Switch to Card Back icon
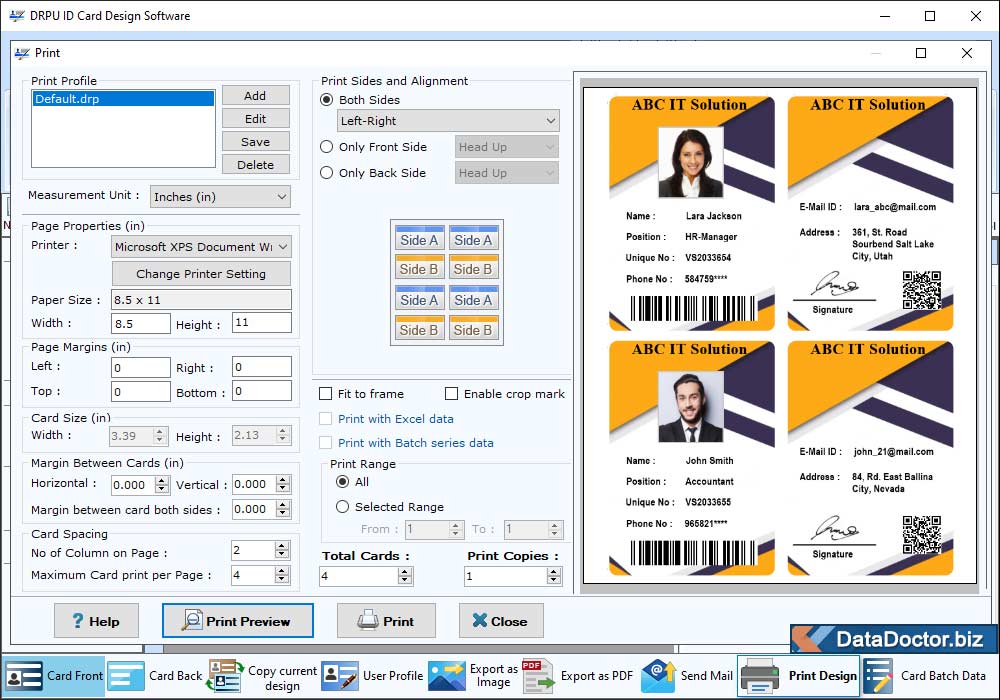The height and width of the screenshot is (700, 1000). coord(126,676)
